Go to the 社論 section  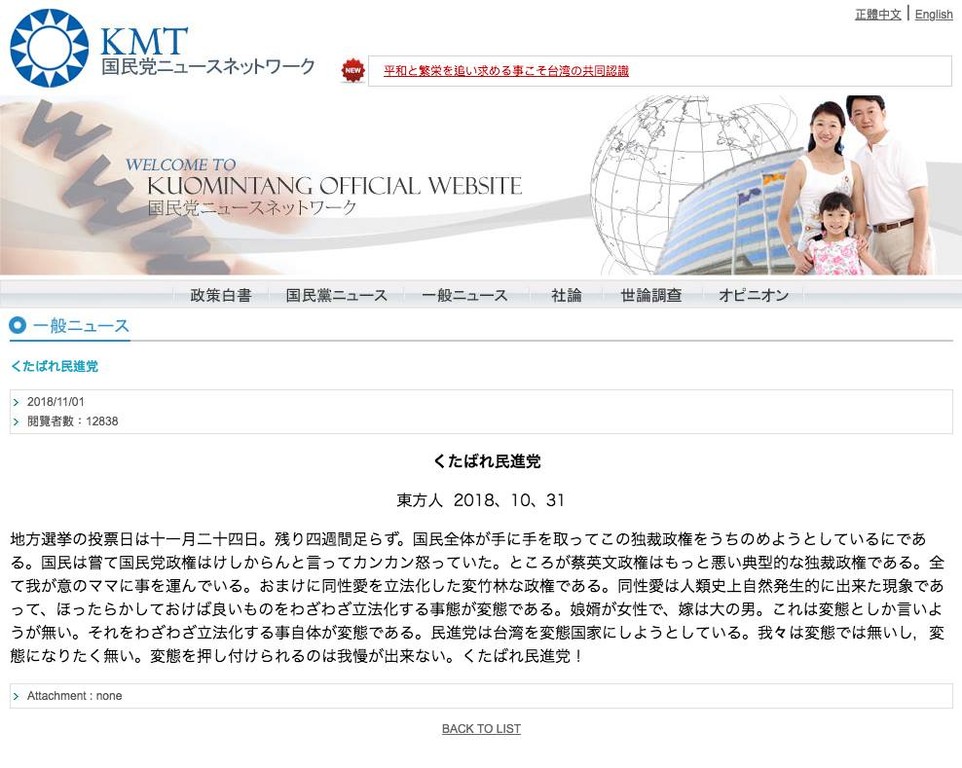tap(566, 295)
